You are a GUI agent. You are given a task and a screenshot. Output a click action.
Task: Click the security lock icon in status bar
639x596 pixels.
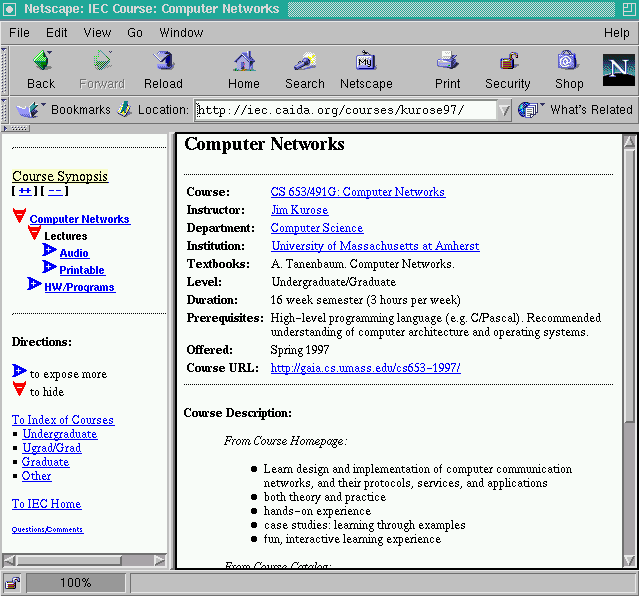[13, 583]
